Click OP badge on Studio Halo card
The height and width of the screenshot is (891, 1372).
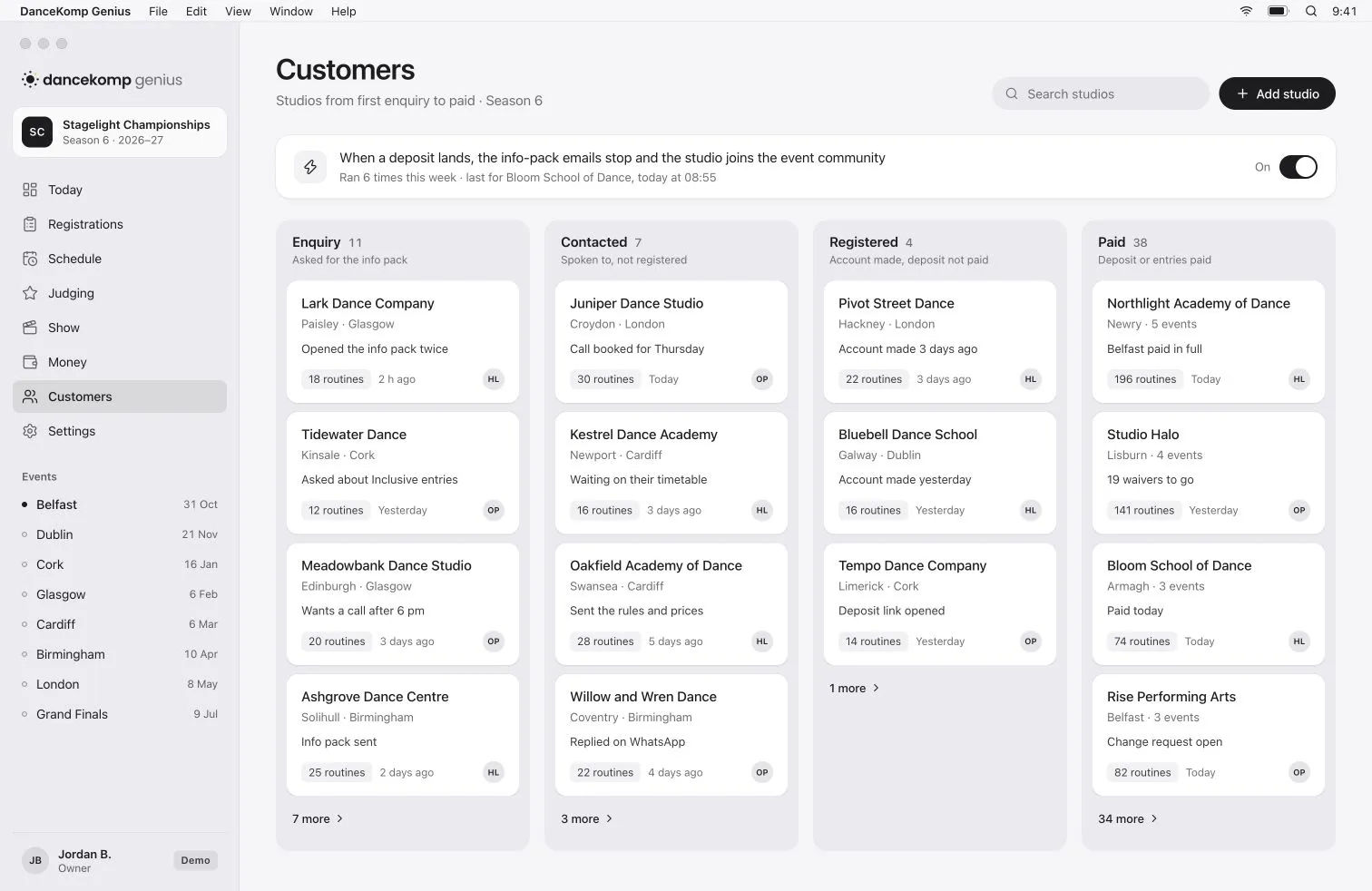[1299, 510]
